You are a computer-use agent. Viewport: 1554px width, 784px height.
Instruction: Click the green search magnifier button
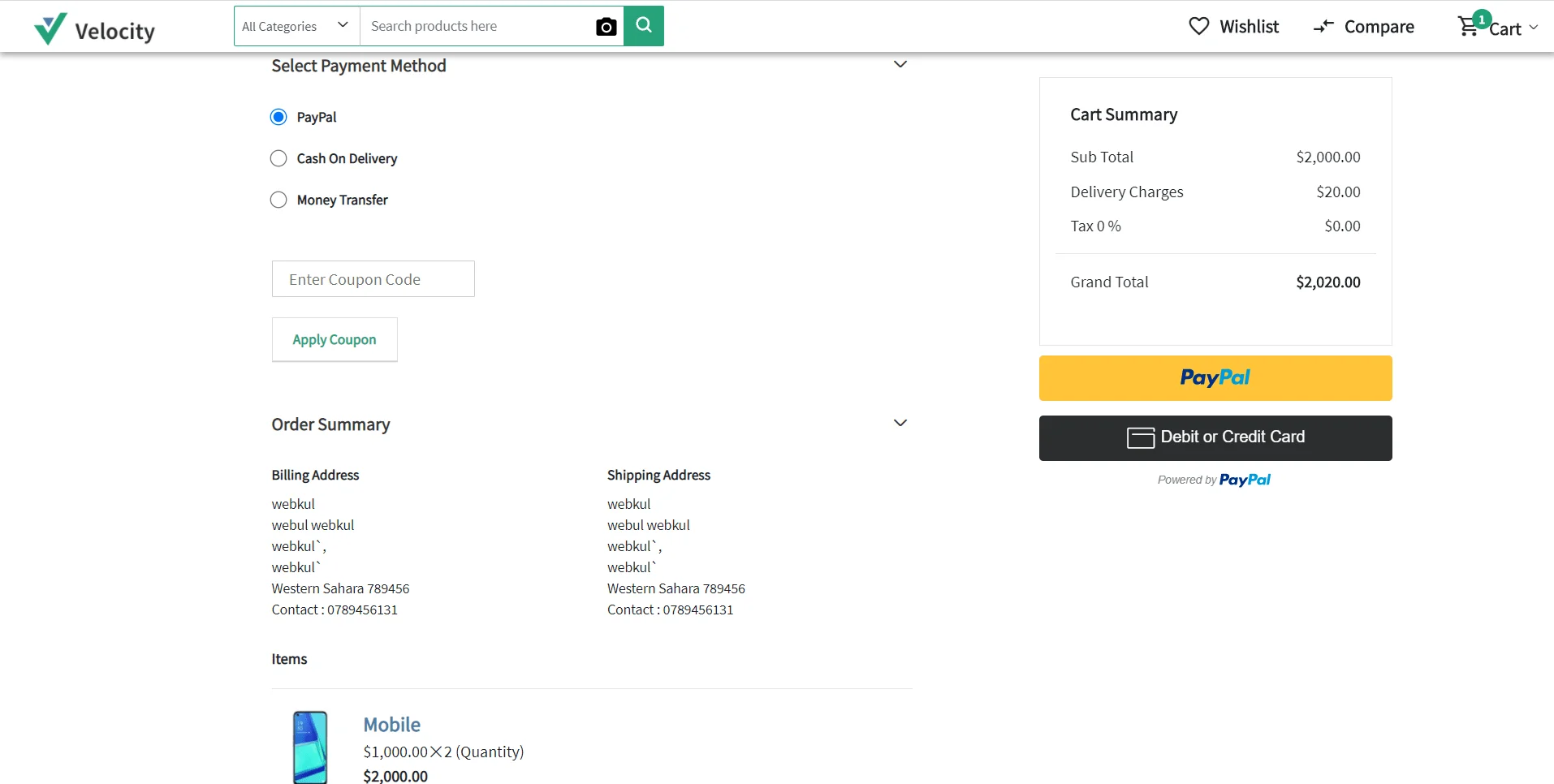pyautogui.click(x=644, y=26)
